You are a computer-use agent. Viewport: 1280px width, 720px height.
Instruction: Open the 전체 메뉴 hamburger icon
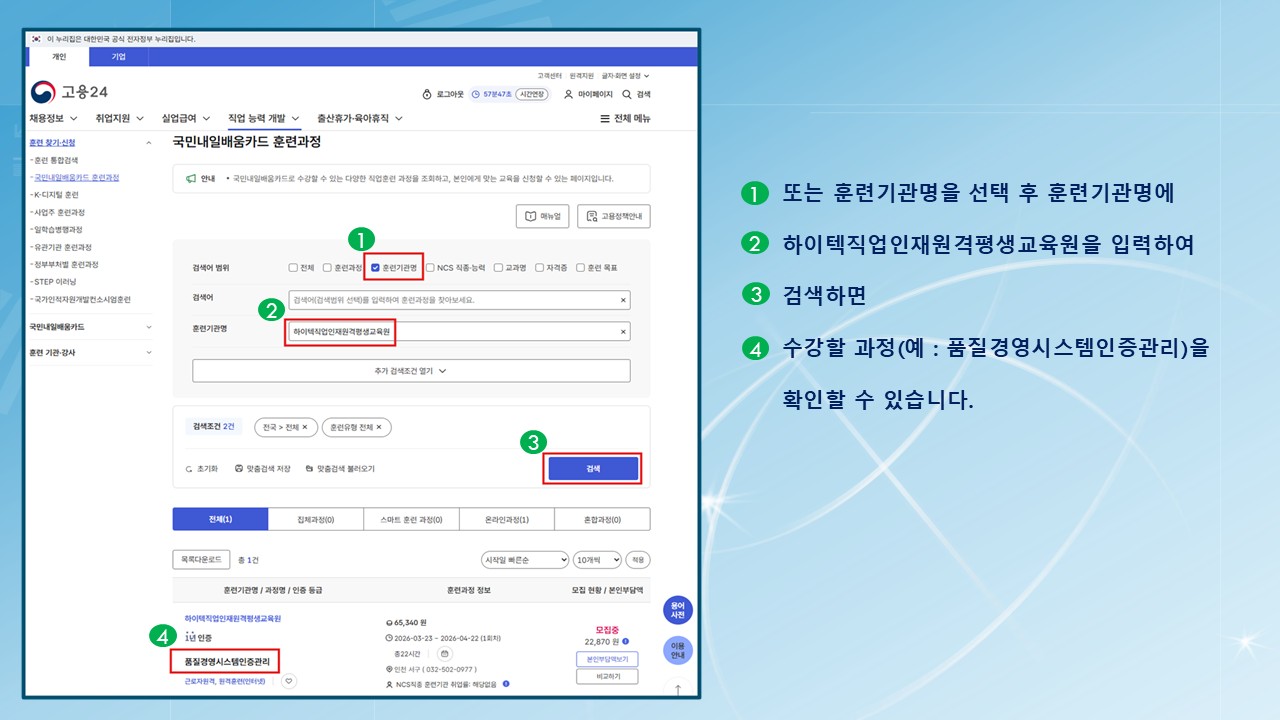pos(604,119)
